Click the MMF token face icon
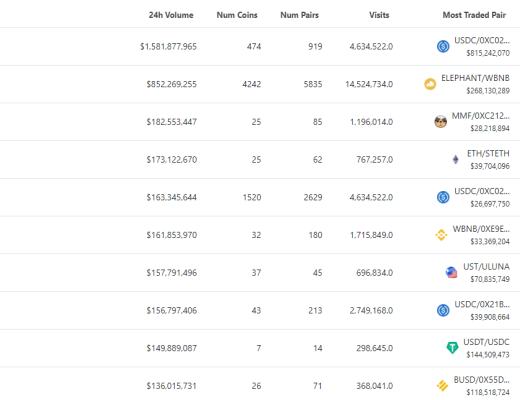 pyautogui.click(x=441, y=121)
